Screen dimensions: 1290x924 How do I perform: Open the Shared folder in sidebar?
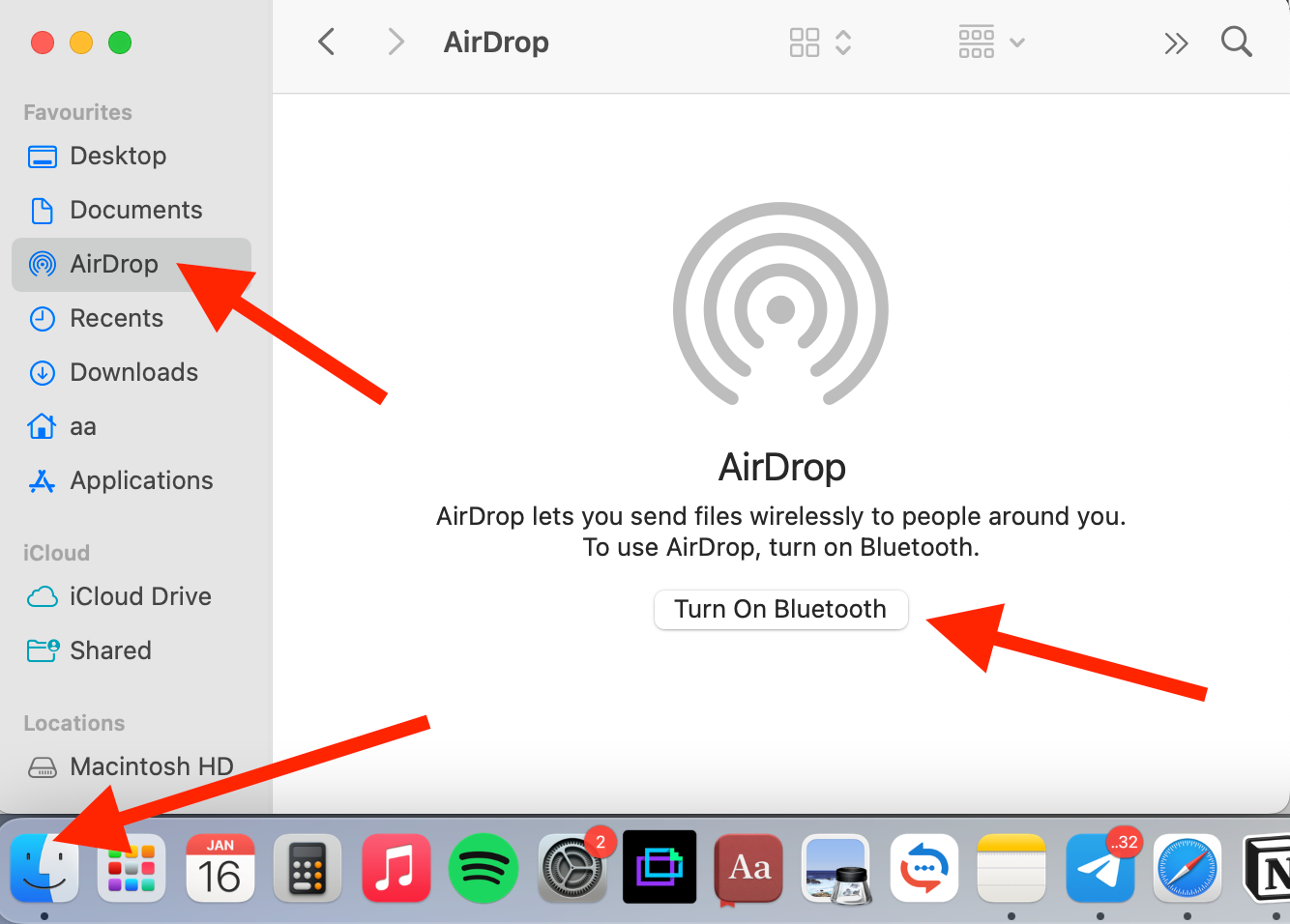(132, 650)
